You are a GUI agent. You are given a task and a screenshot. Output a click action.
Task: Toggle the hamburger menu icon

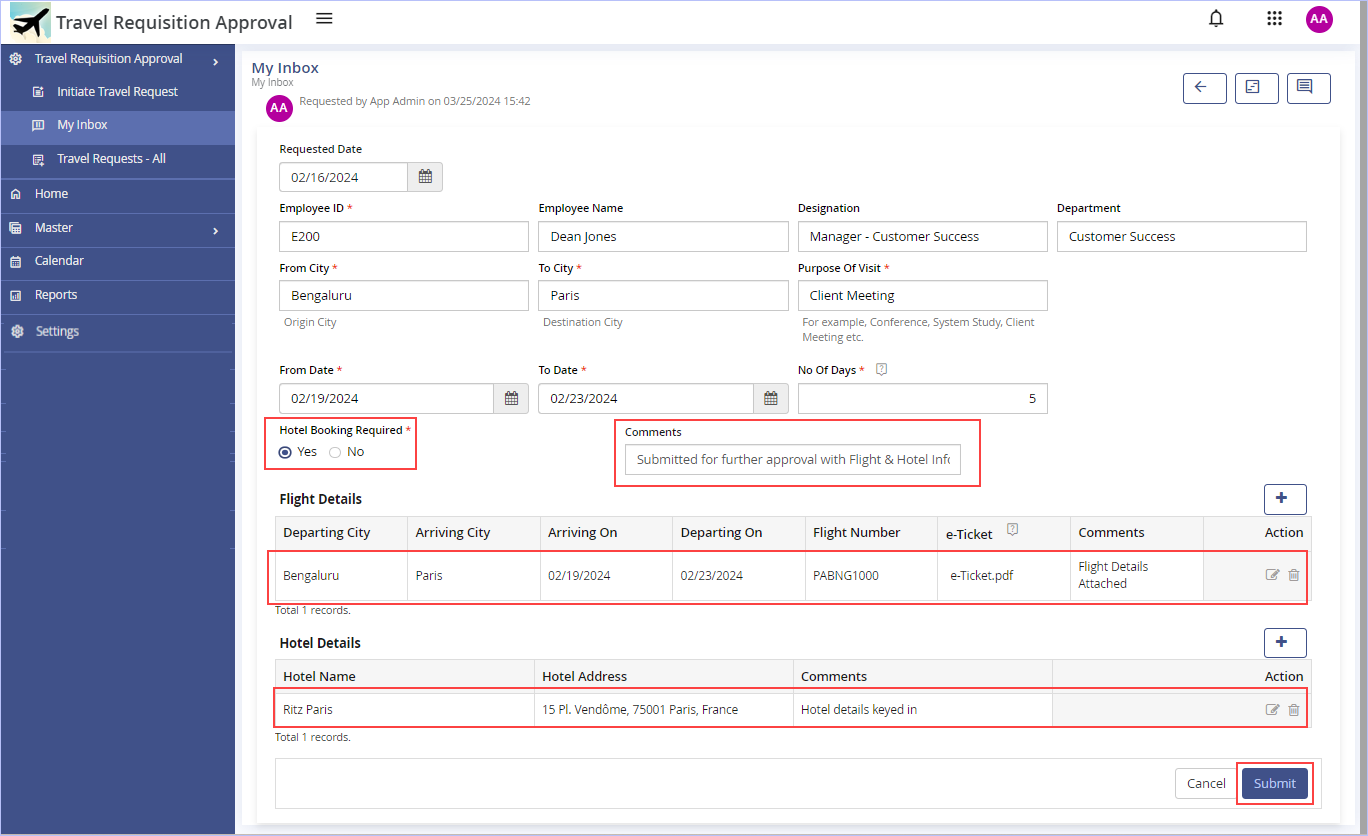pyautogui.click(x=323, y=19)
